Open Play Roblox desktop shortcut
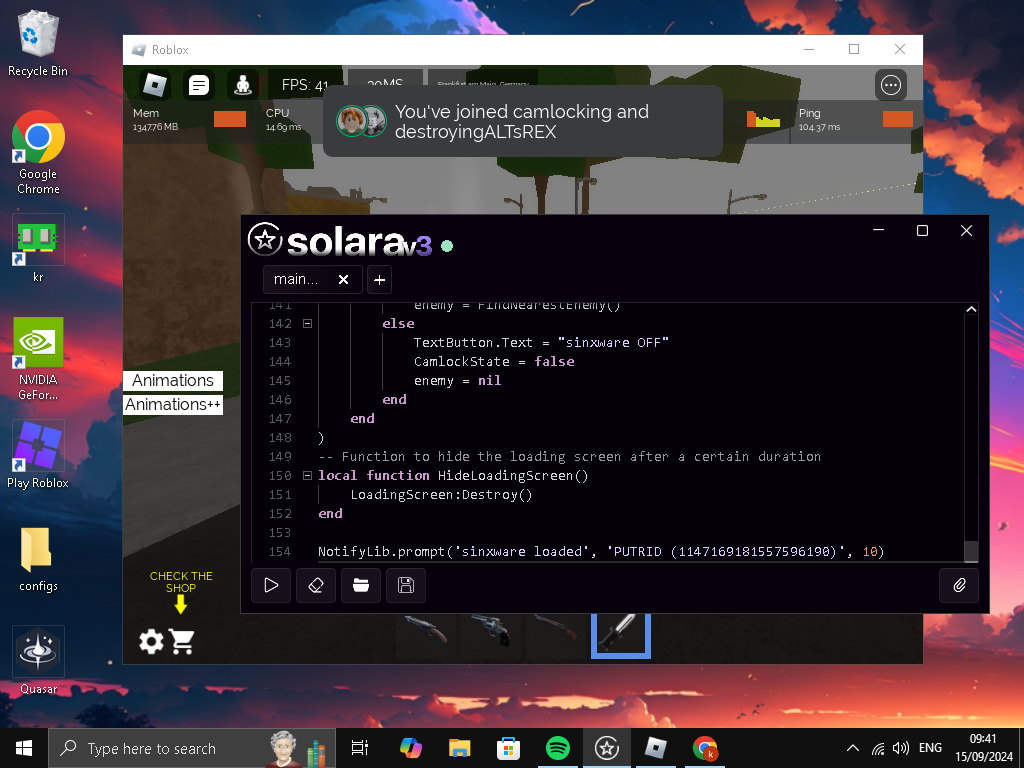Screen dimensions: 1024x768 [x=38, y=455]
